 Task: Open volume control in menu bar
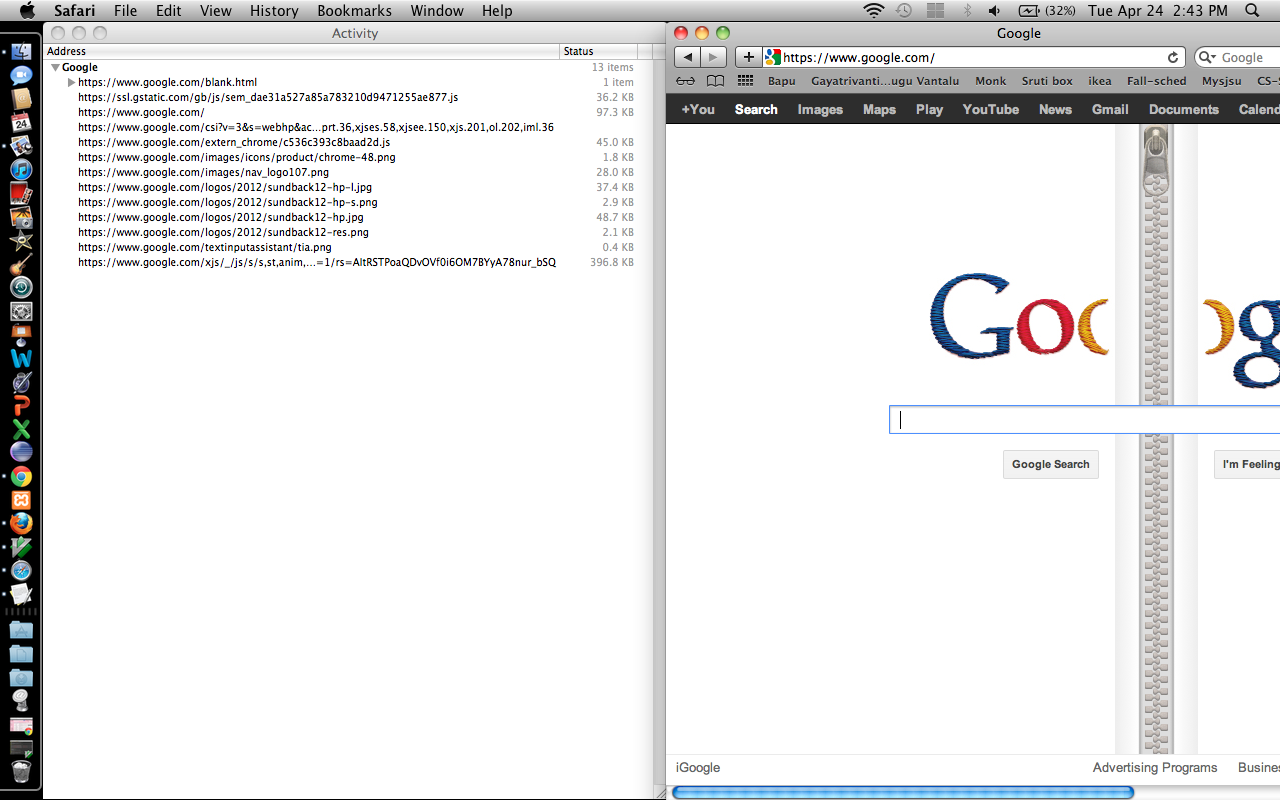click(994, 11)
